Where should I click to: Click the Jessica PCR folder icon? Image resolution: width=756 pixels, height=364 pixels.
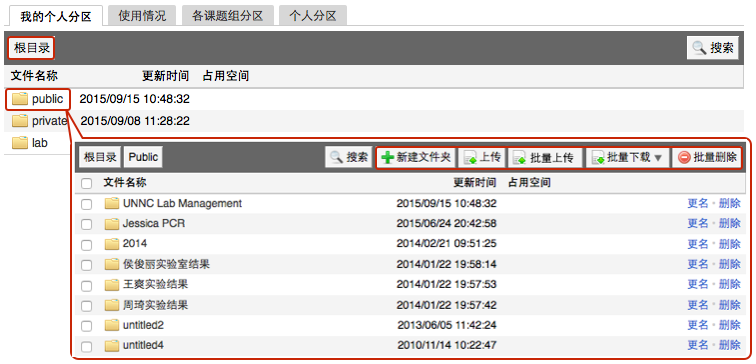(112, 224)
